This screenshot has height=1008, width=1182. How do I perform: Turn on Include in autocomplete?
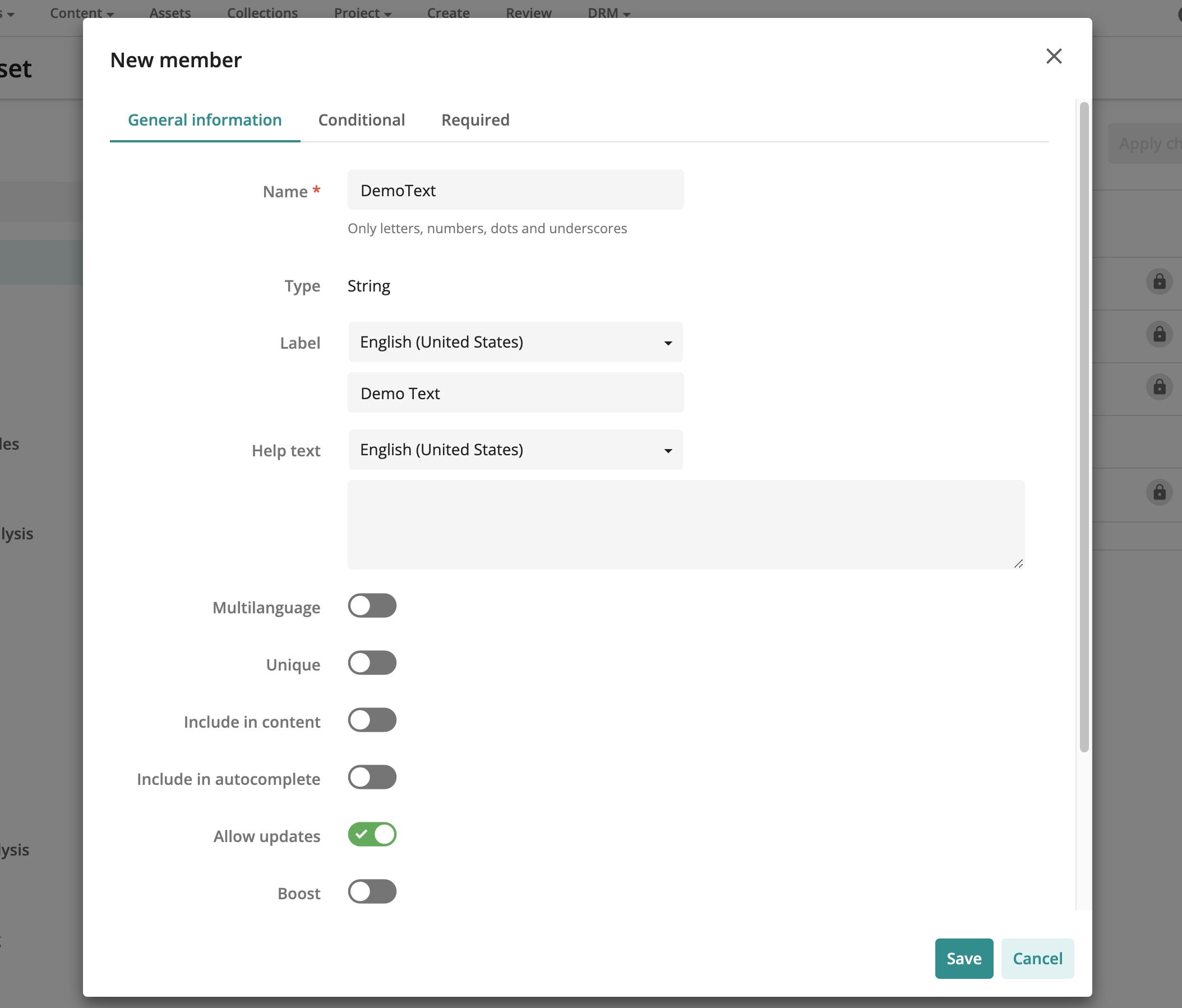[372, 777]
